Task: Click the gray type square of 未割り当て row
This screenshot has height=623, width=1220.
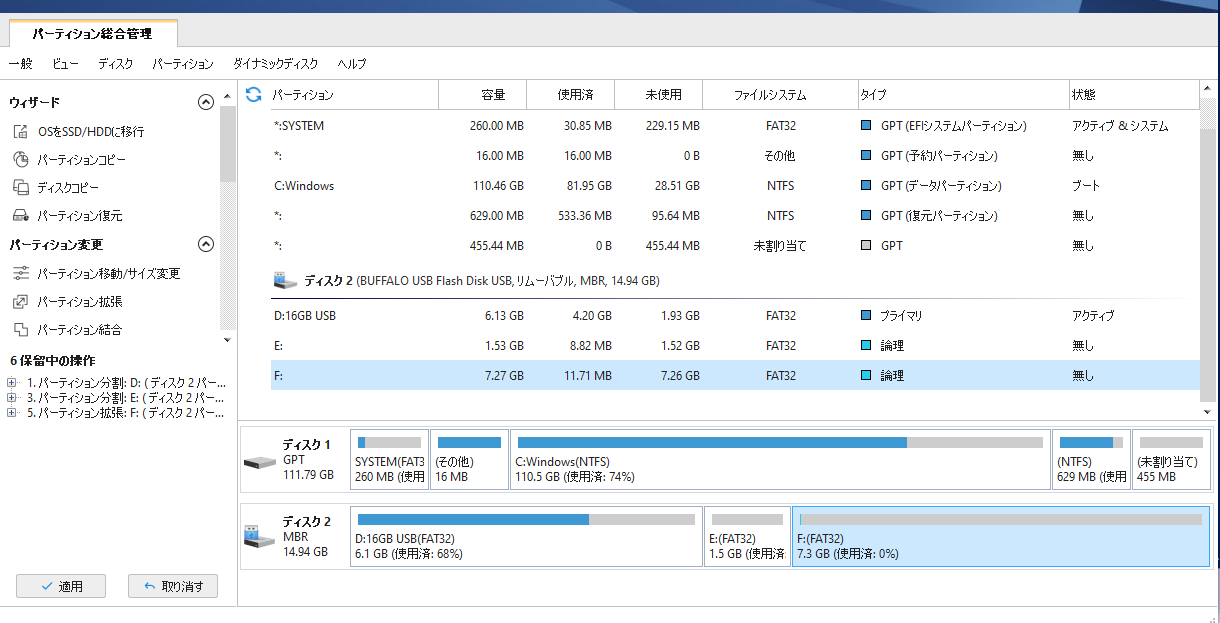Action: pos(866,245)
